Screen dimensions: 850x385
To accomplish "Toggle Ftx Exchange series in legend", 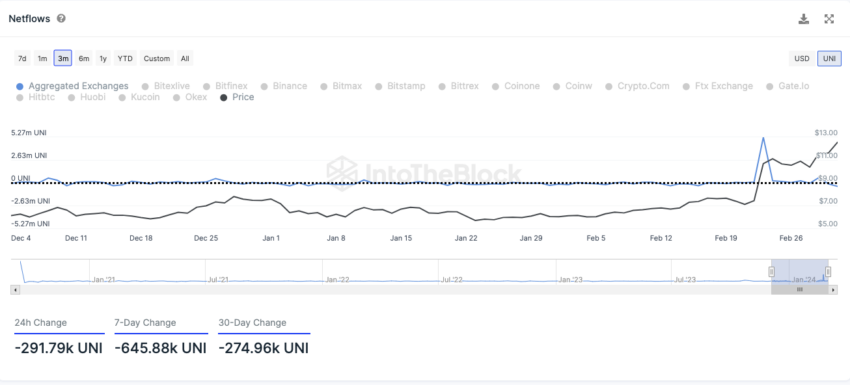I will coord(718,86).
